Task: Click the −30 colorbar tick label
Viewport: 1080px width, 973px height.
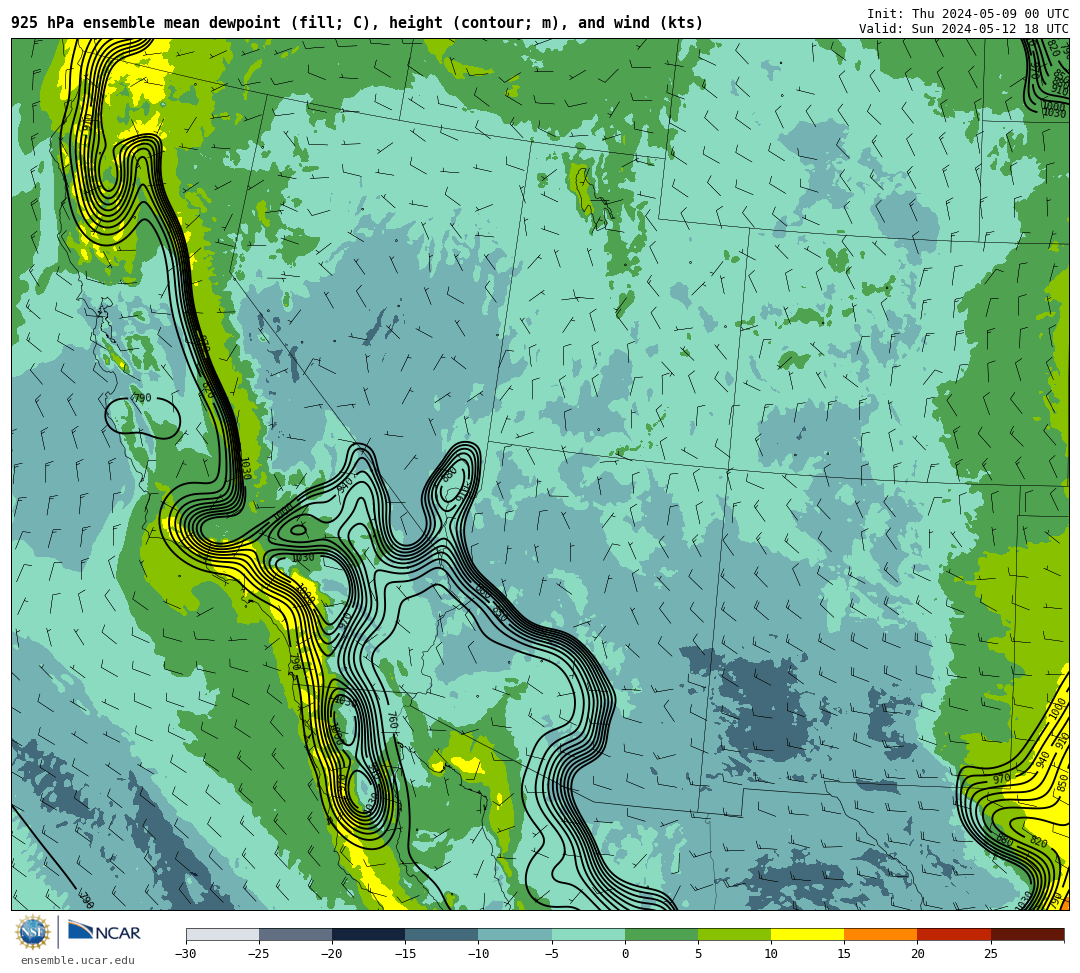Action: click(186, 954)
